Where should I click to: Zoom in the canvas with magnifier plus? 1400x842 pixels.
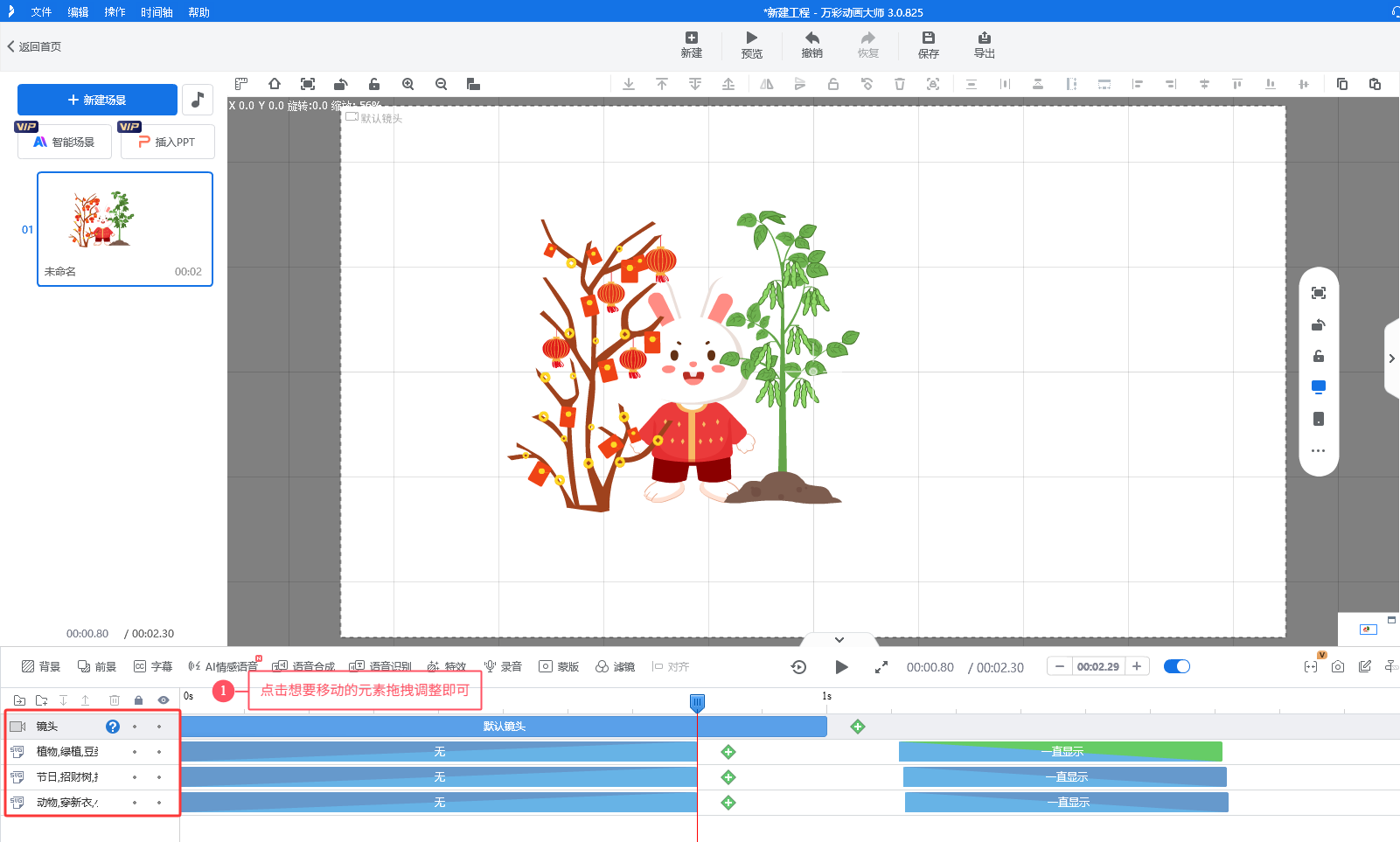point(407,84)
